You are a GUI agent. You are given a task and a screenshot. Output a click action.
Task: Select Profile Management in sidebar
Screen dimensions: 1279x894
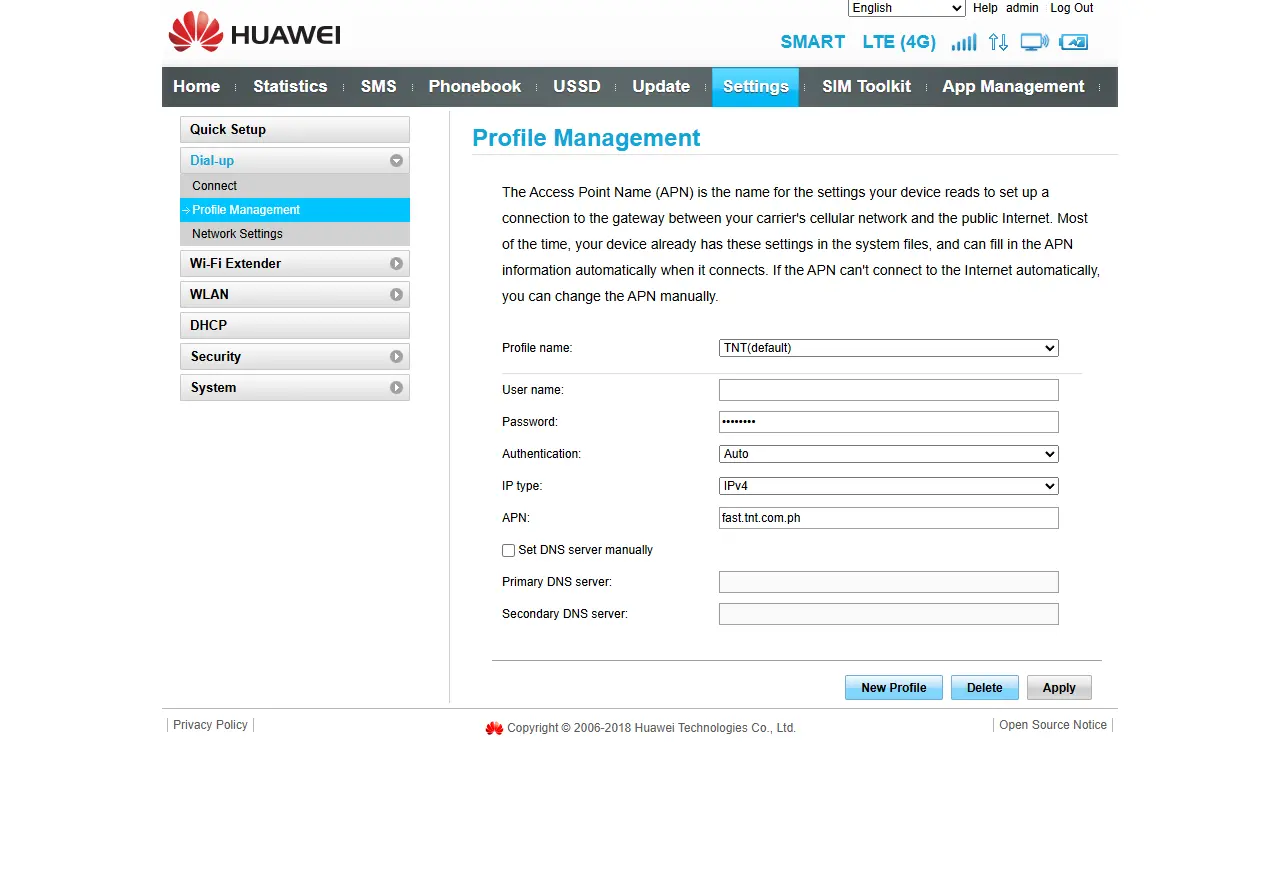(295, 210)
